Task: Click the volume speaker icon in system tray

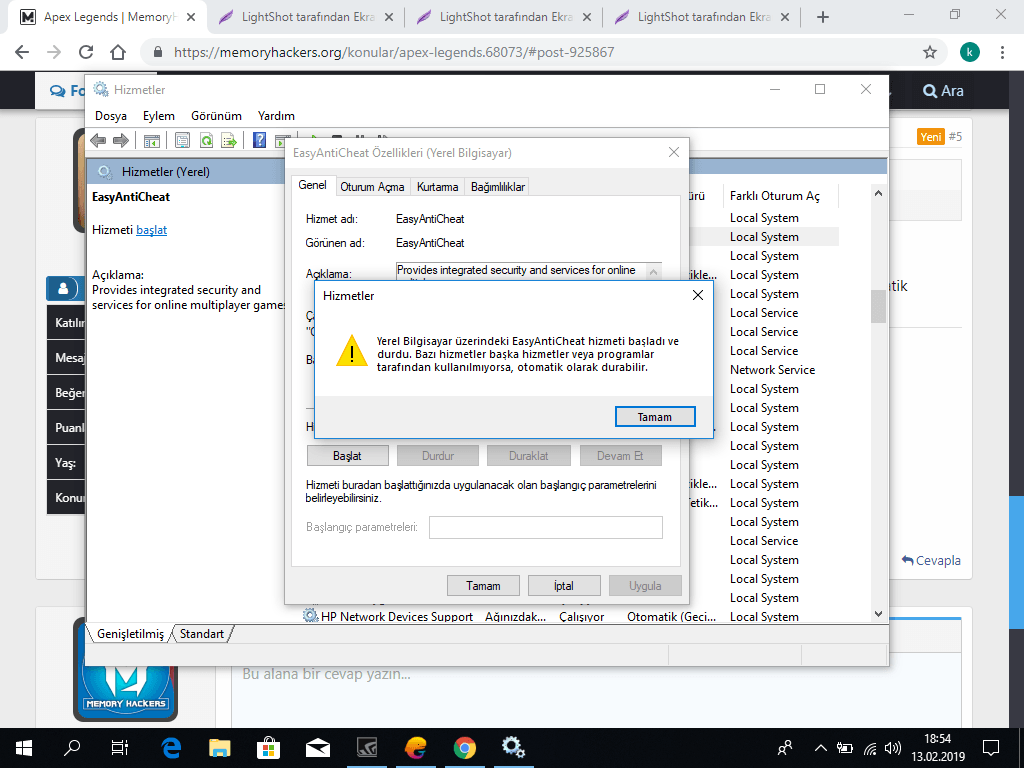Action: [x=893, y=748]
